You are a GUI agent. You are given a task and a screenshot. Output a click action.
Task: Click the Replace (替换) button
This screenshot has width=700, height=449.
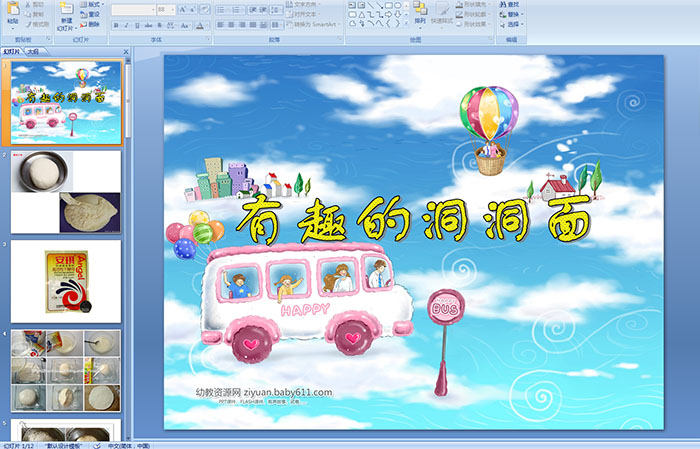[513, 15]
